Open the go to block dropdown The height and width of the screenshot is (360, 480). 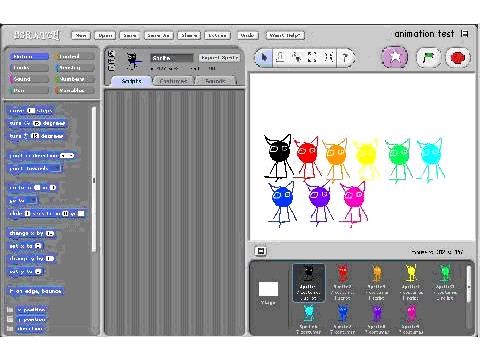point(32,200)
